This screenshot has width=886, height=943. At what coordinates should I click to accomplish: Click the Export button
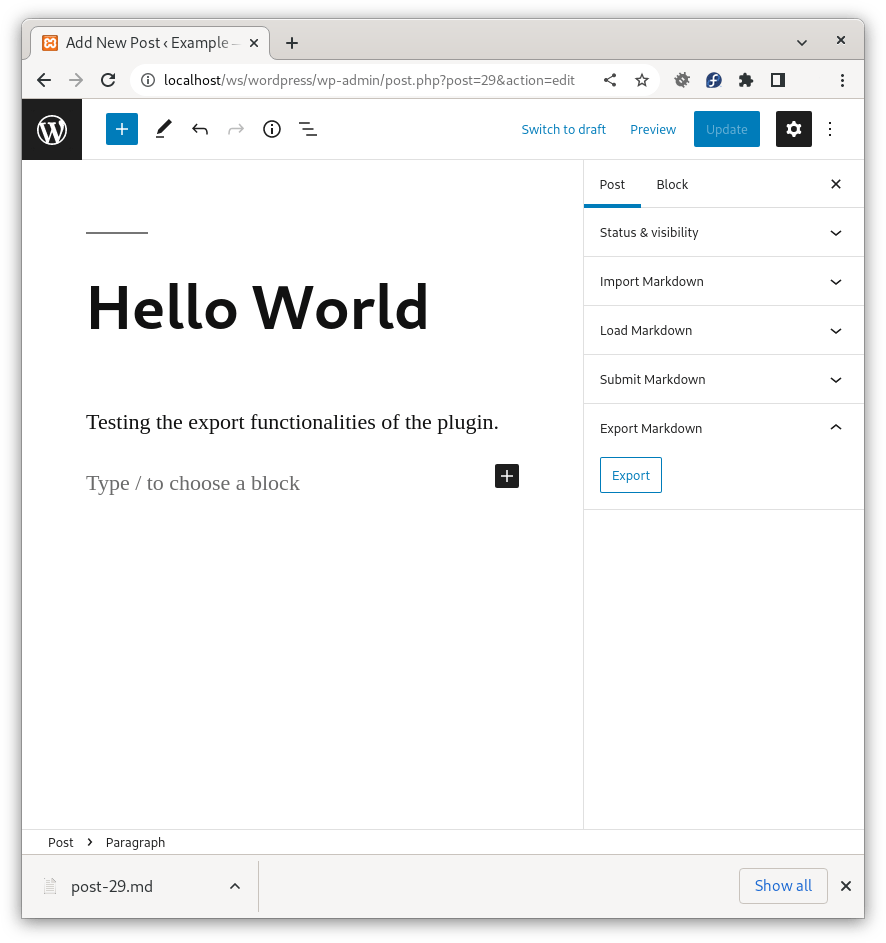(x=630, y=475)
